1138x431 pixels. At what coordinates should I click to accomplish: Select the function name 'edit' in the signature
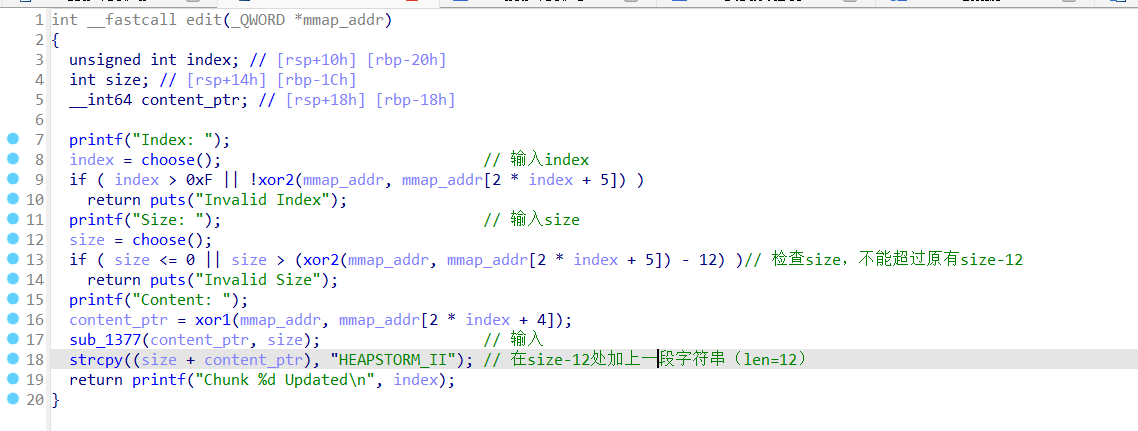click(x=203, y=20)
